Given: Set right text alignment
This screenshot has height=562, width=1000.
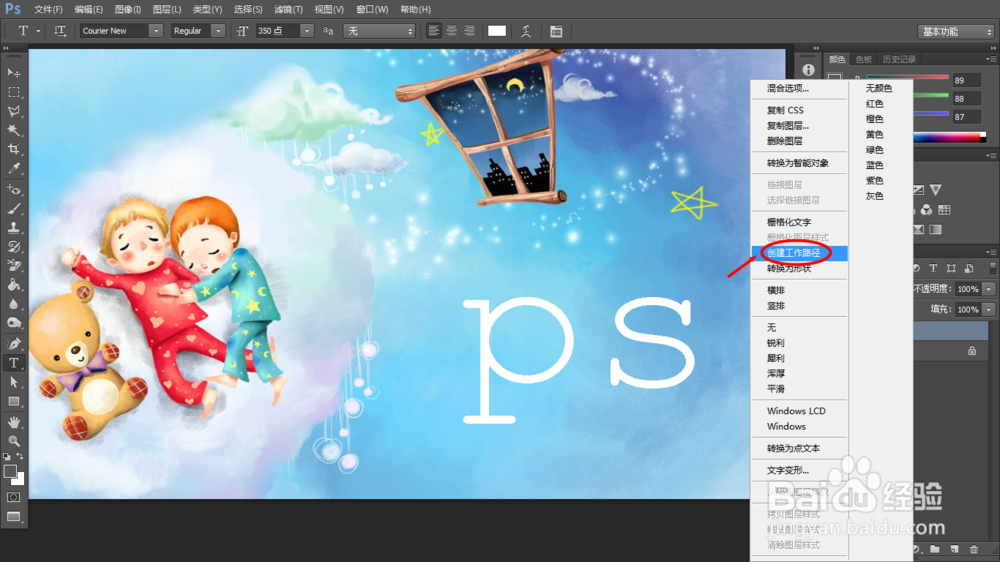Looking at the screenshot, I should click(469, 31).
